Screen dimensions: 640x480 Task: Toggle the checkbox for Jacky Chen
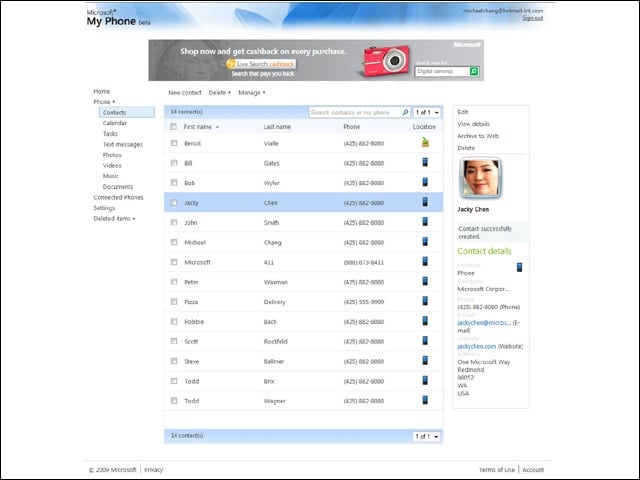point(174,202)
